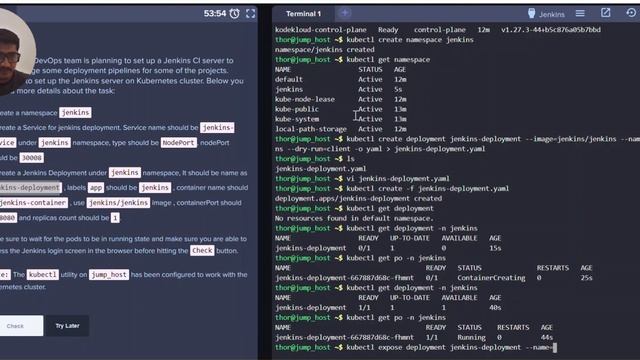This screenshot has width=640, height=360.
Task: Click the jenkins-container code label
Action: click(33, 202)
